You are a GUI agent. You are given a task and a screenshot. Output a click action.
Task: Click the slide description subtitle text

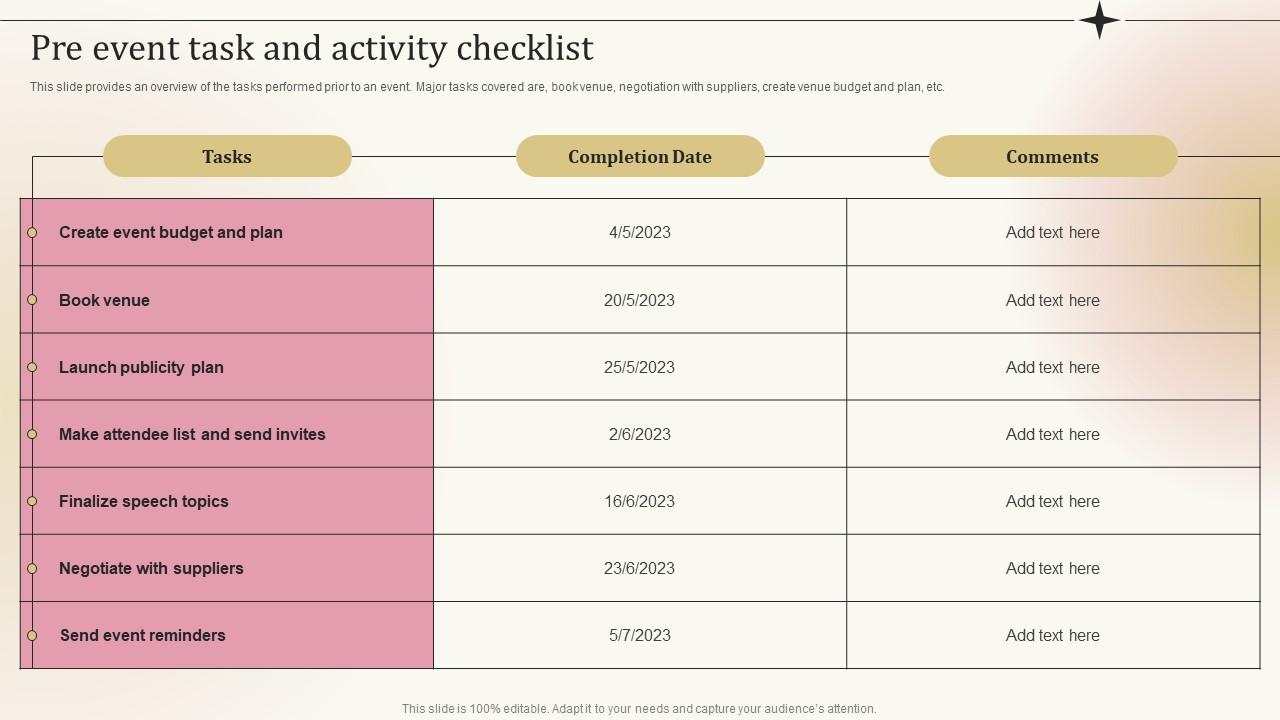487,87
